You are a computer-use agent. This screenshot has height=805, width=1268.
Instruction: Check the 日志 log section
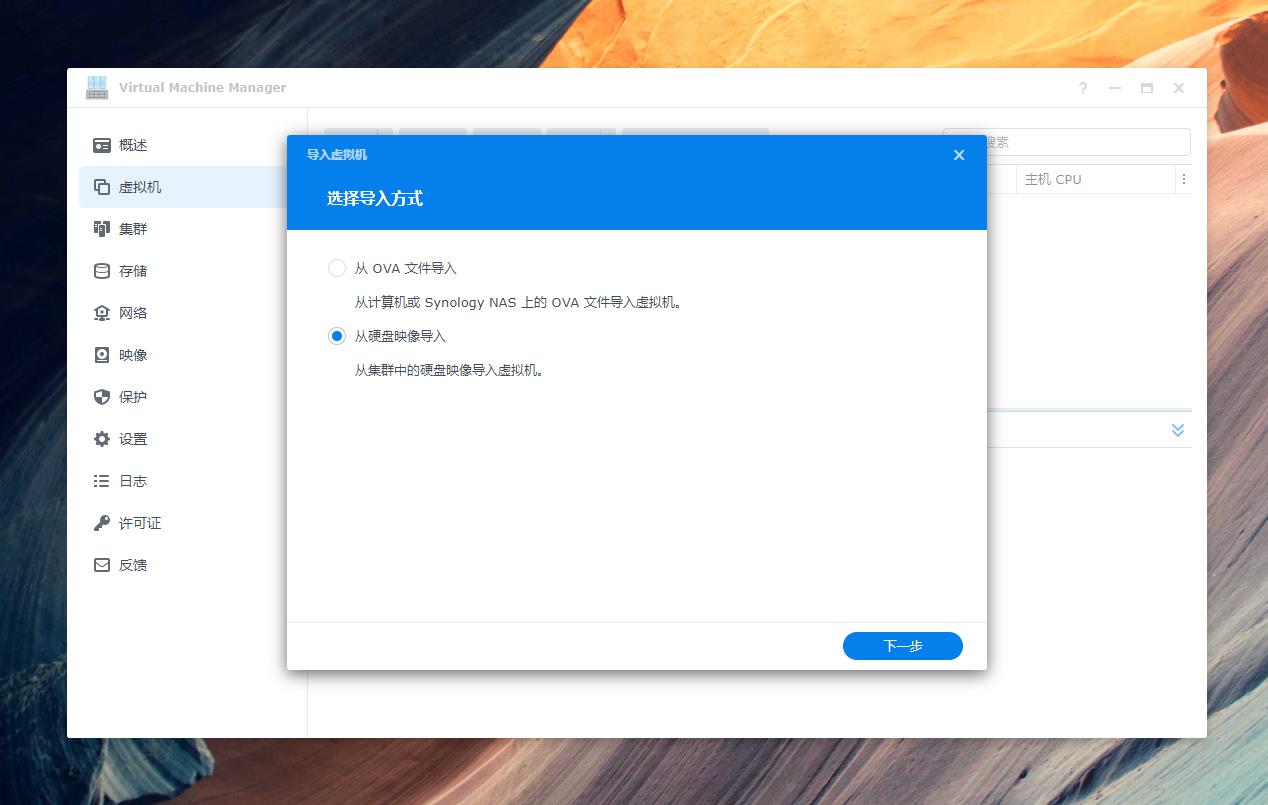coord(135,480)
